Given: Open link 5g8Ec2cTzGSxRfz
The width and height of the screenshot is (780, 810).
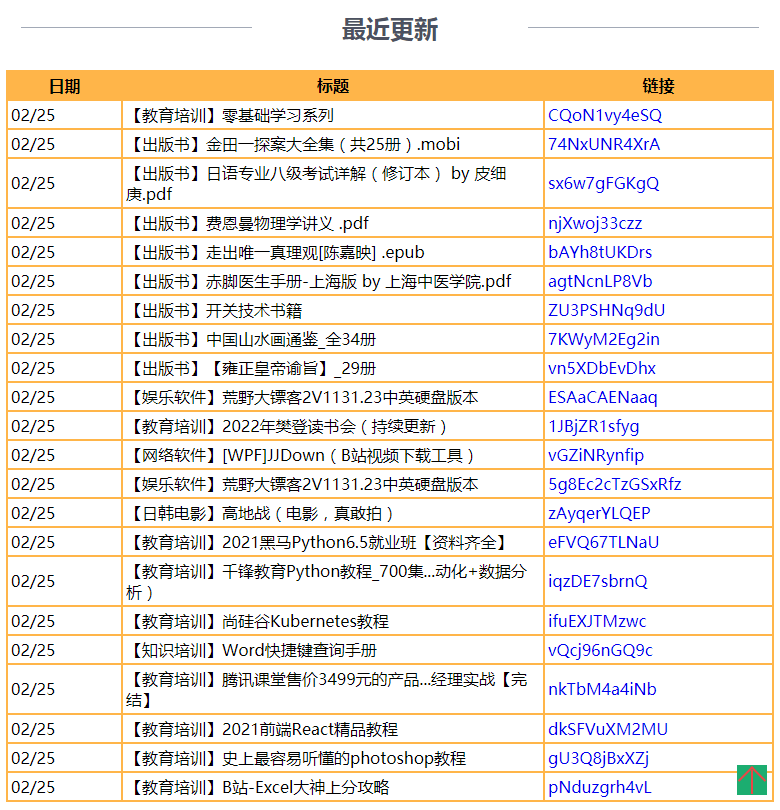Looking at the screenshot, I should pos(615,484).
